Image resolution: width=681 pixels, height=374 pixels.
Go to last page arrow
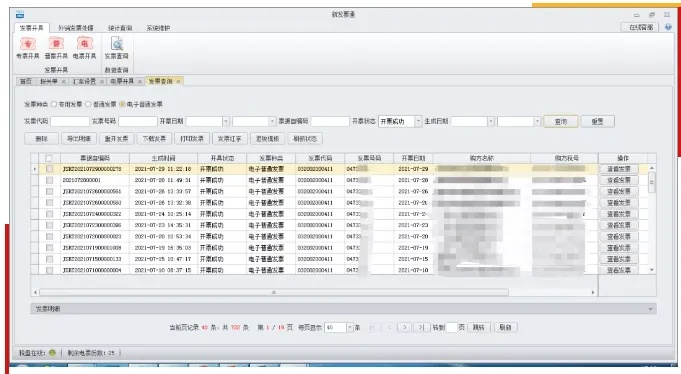coord(421,328)
